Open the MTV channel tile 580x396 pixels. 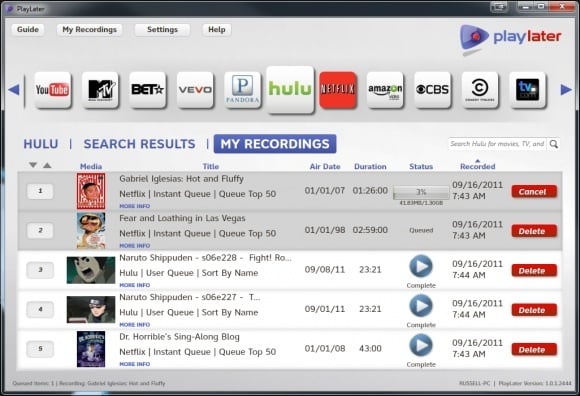pos(100,90)
